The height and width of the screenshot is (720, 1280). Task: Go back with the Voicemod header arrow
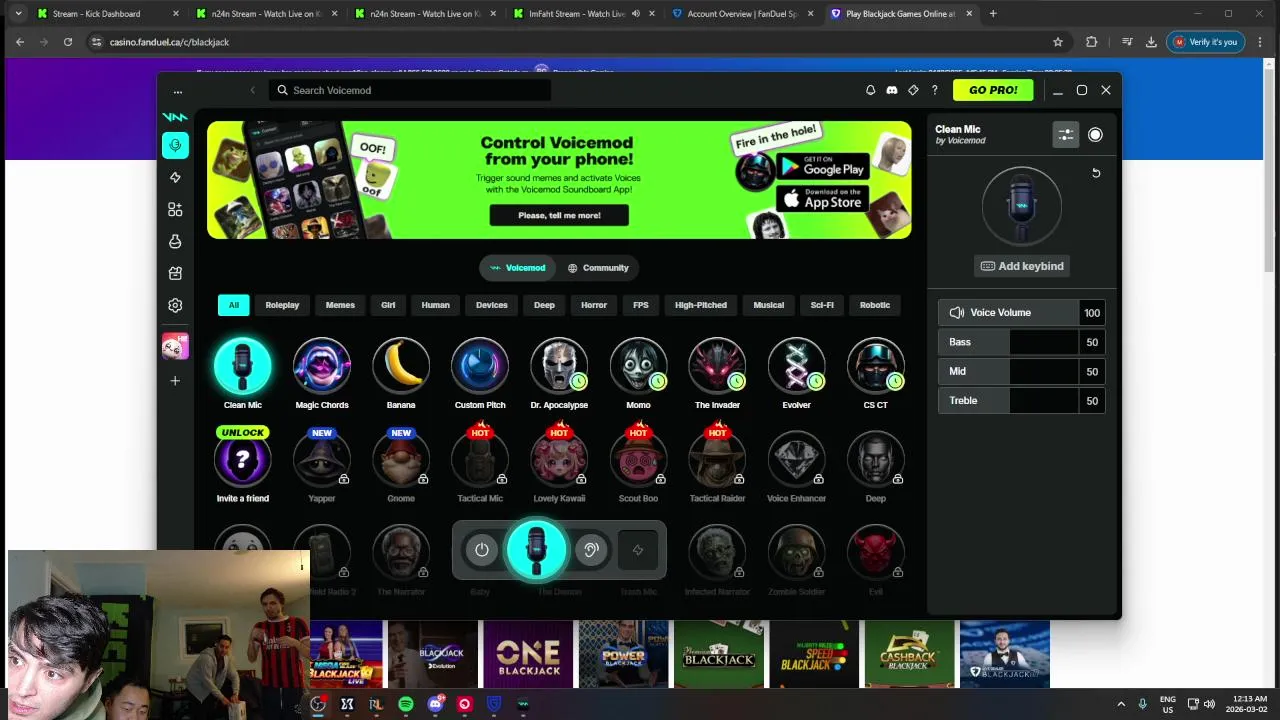point(252,90)
